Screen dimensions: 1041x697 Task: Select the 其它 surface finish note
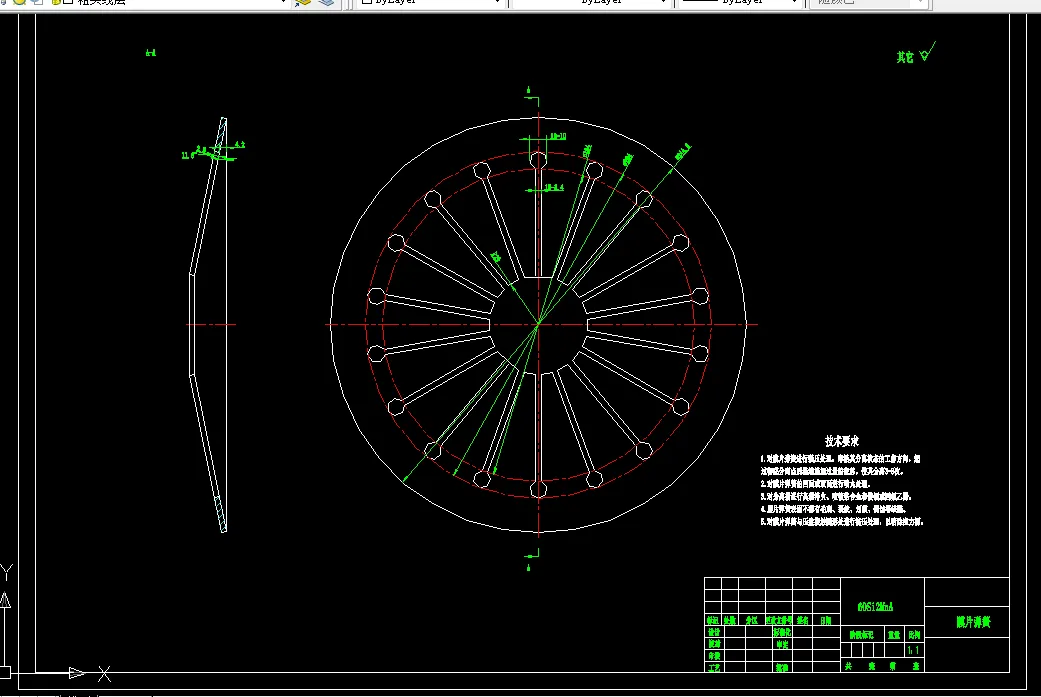pyautogui.click(x=905, y=57)
